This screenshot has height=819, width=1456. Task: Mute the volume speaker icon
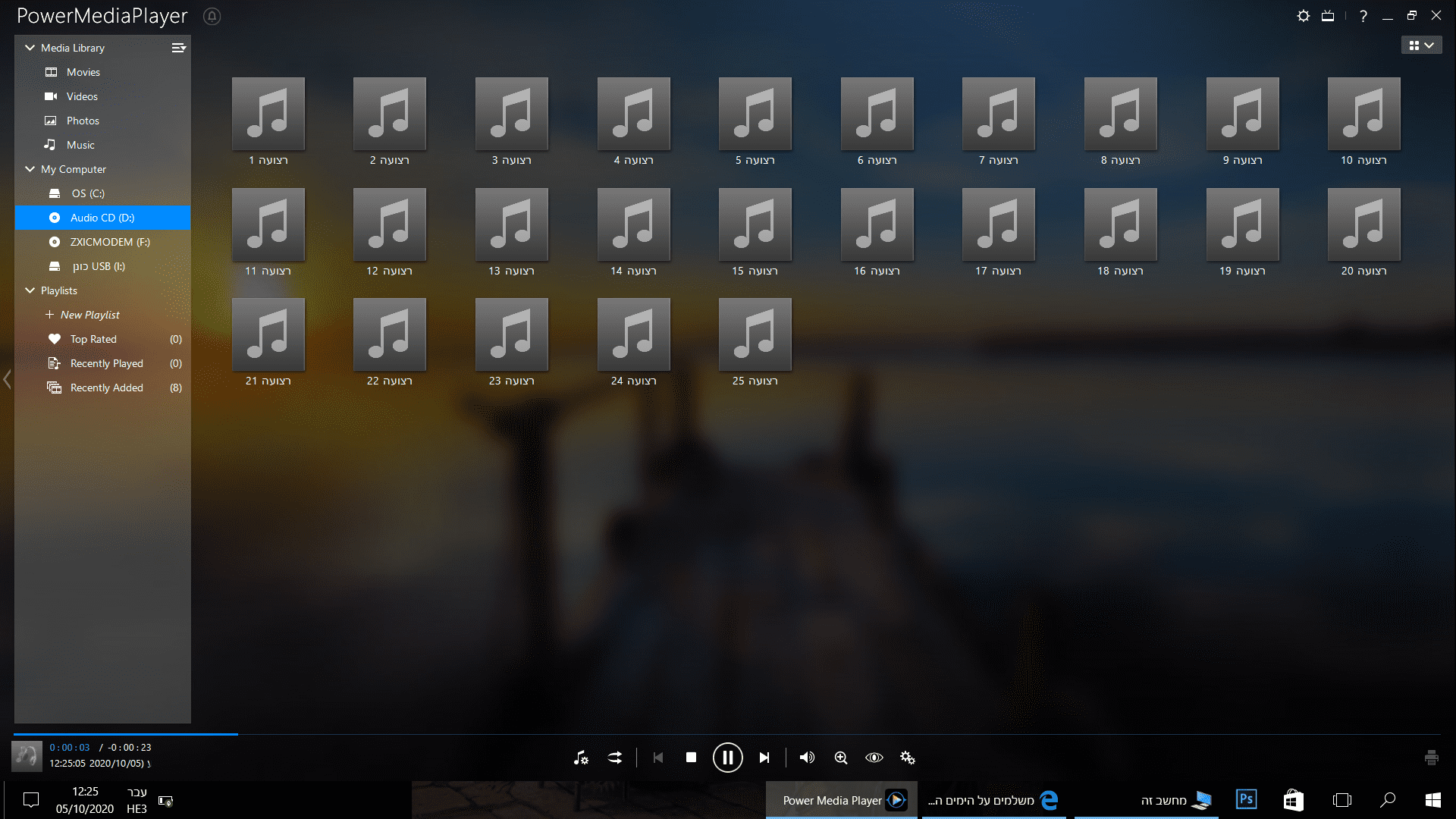point(807,758)
